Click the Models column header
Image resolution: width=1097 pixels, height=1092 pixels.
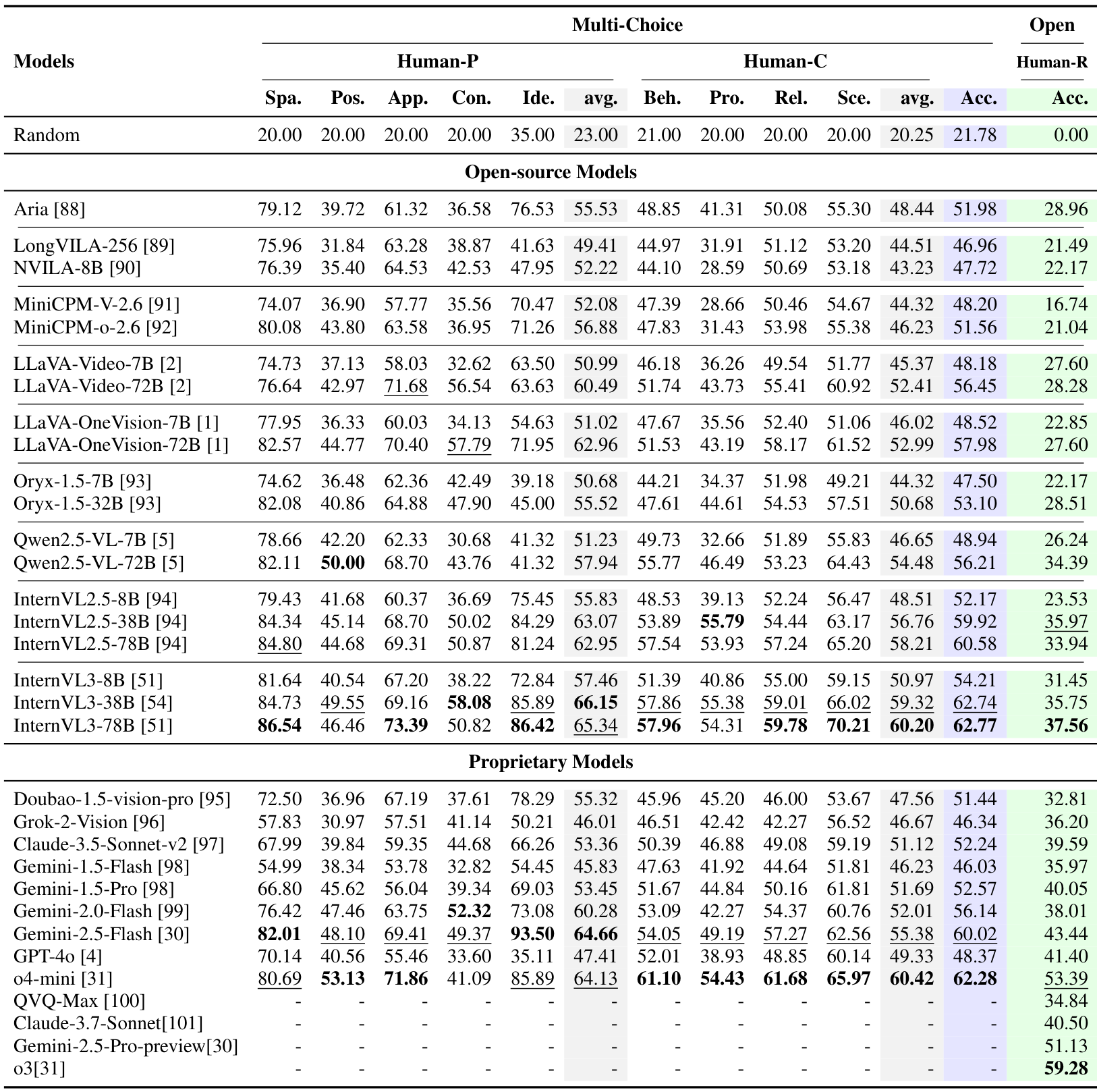coord(44,61)
